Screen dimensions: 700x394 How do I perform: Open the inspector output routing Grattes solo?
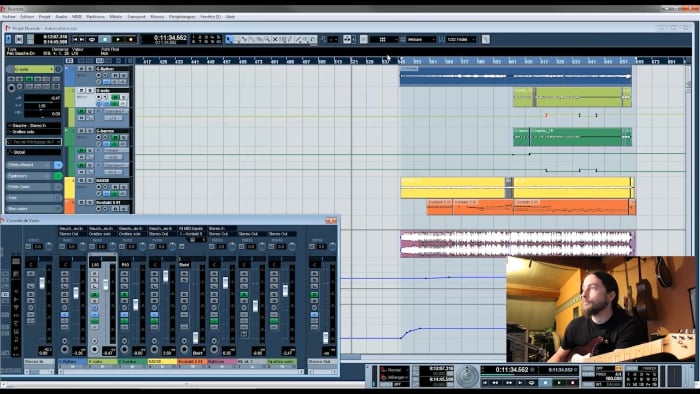(x=34, y=132)
